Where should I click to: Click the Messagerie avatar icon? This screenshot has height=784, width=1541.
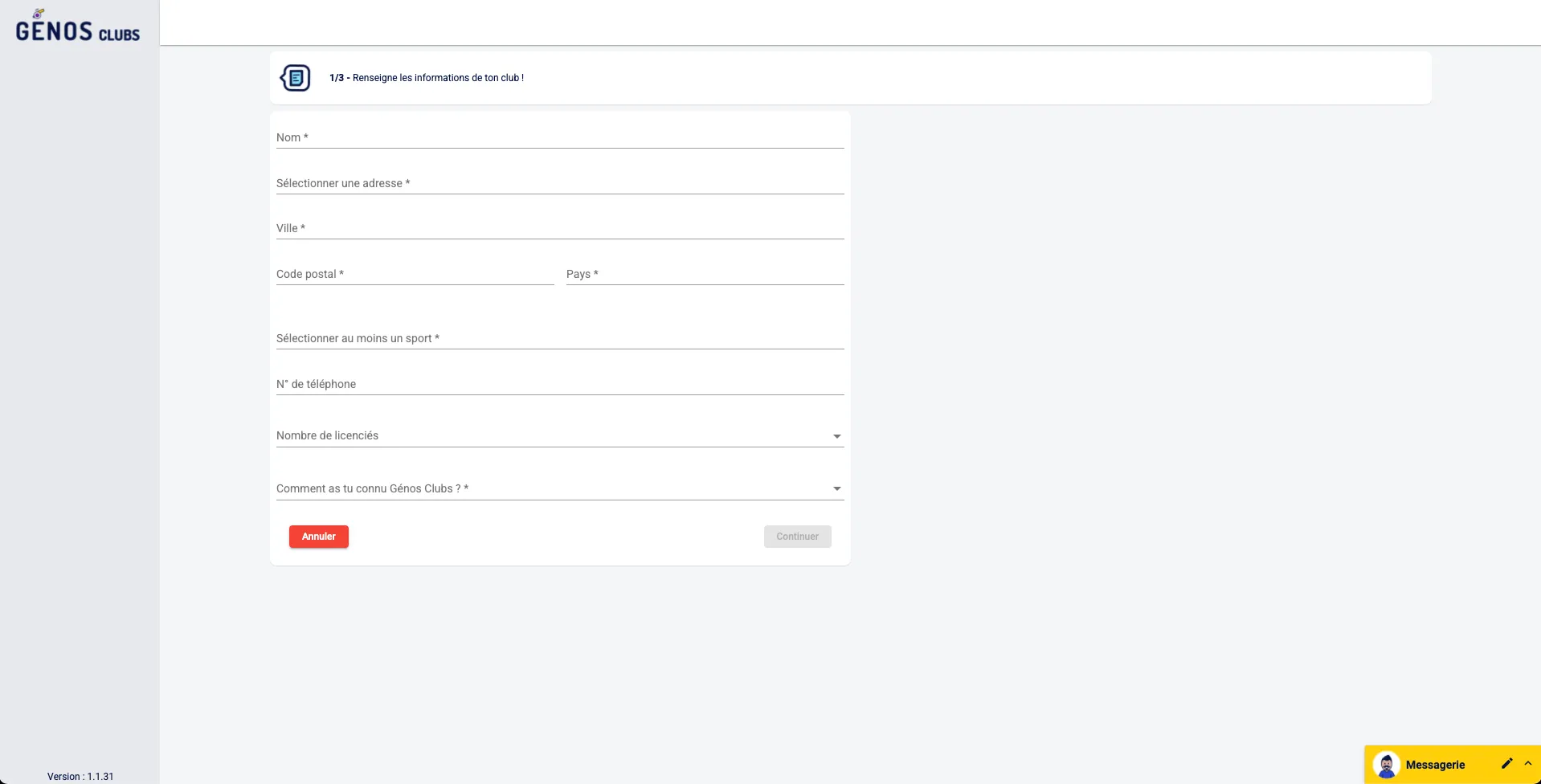[1386, 764]
